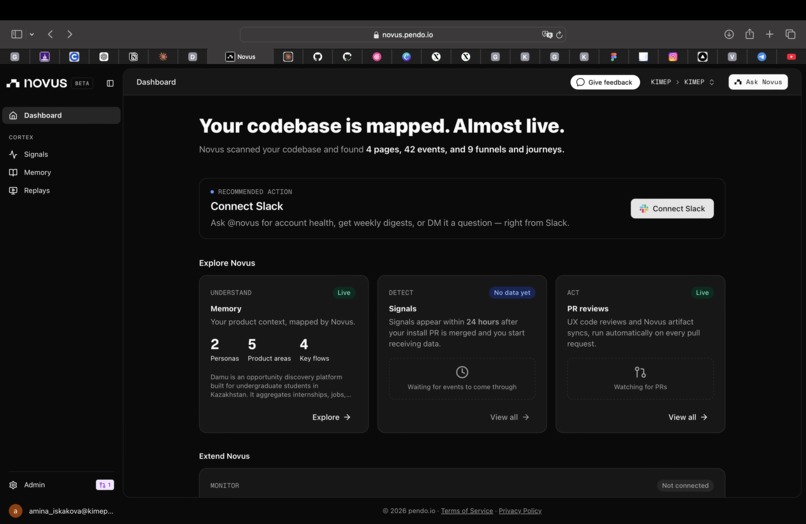Open a new tab with the plus icon

coord(770,34)
